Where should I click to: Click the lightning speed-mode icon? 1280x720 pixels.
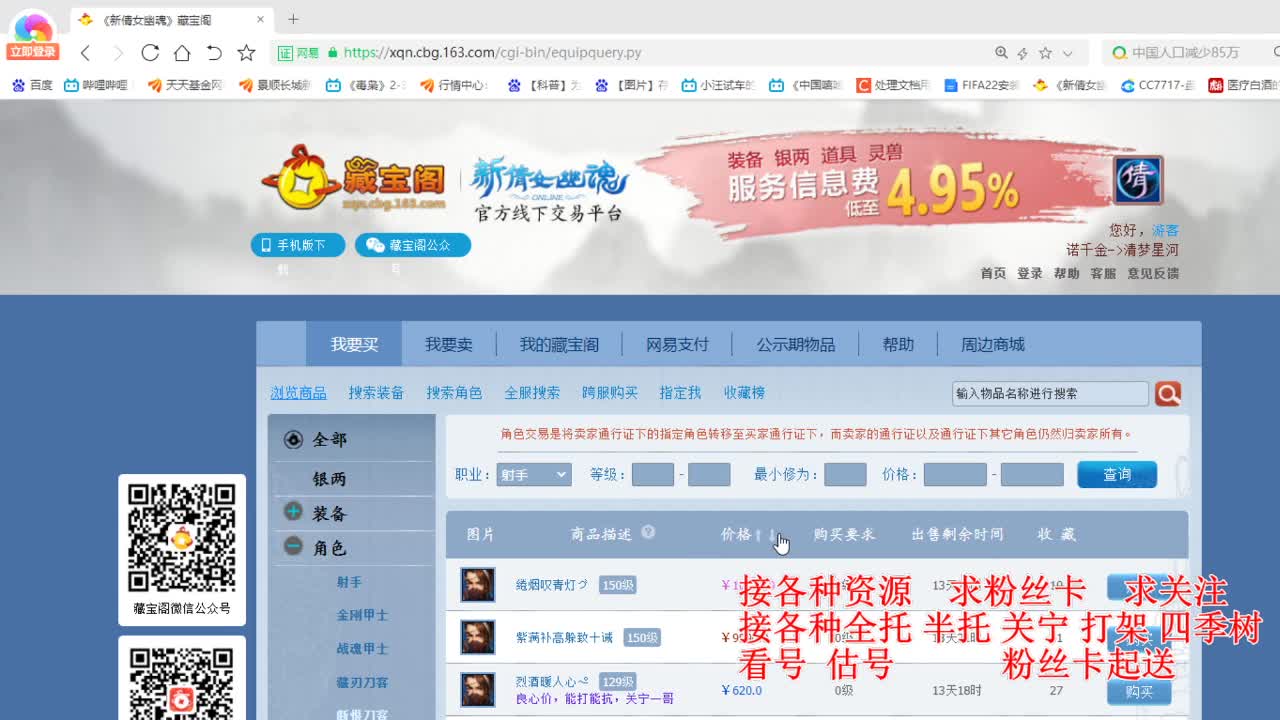click(1023, 53)
